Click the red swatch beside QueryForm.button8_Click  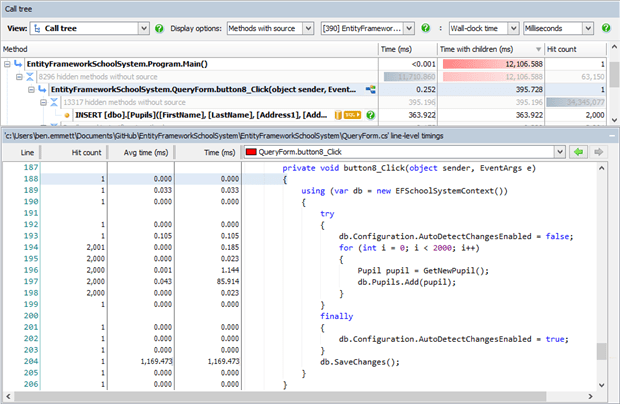coord(251,152)
